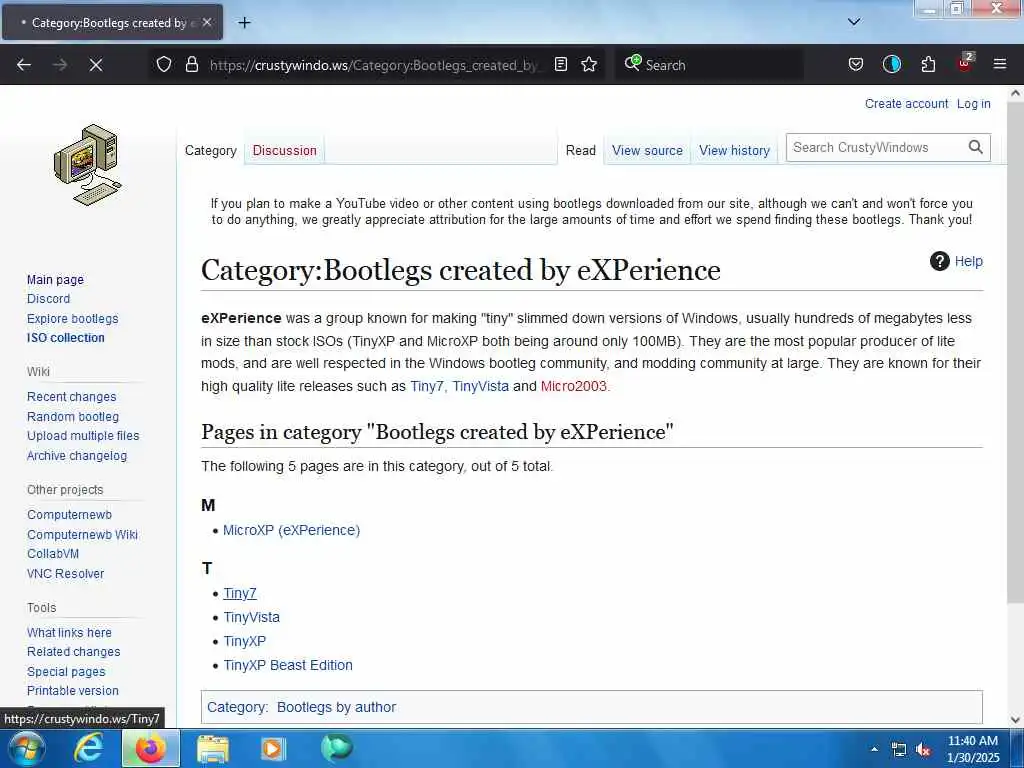Open MicroXP (eXPerience) page
This screenshot has width=1024, height=768.
[291, 530]
